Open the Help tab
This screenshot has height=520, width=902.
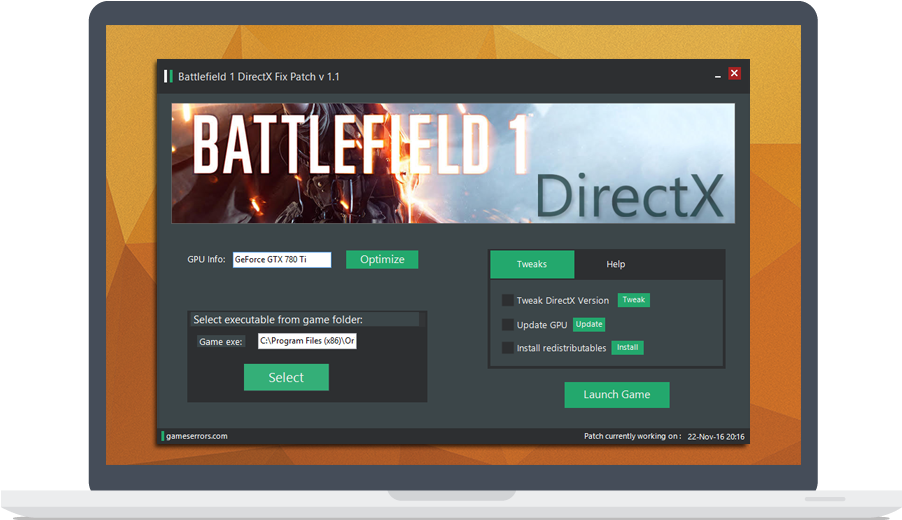pos(616,264)
